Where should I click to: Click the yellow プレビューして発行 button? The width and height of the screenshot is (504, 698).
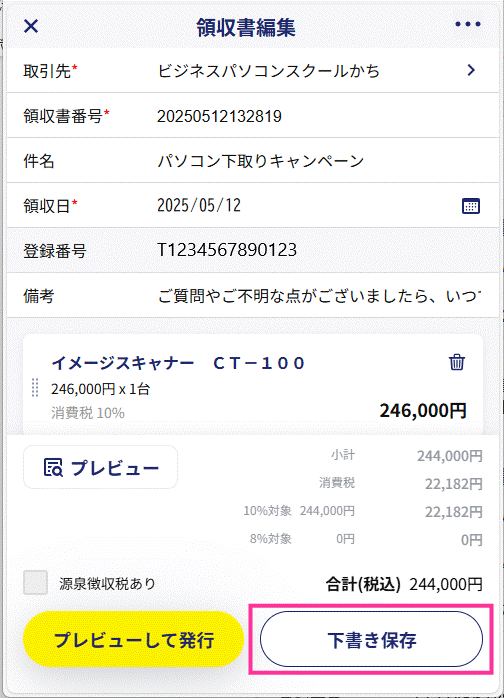[133, 639]
